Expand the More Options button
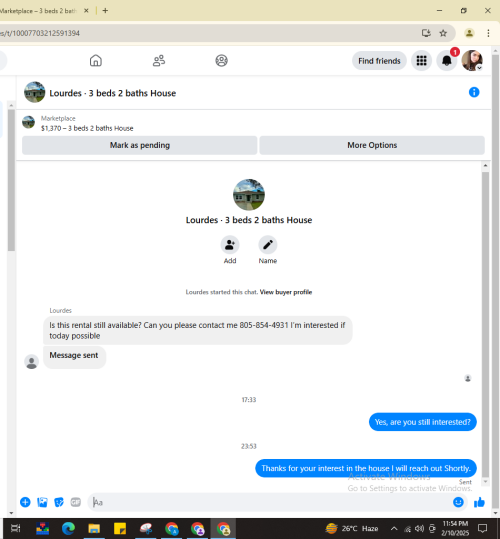The width and height of the screenshot is (500, 539). pyautogui.click(x=372, y=145)
